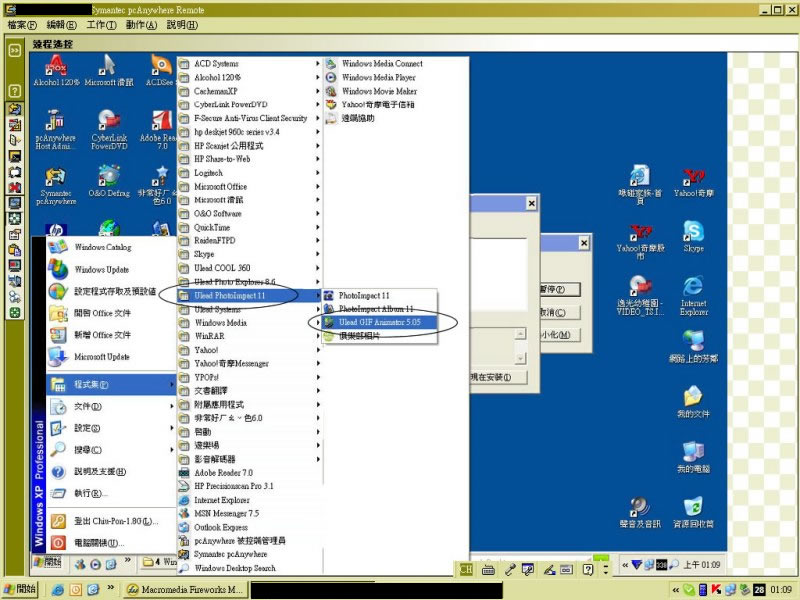Screen dimensions: 800x600
Task: Open the Alcohol 120% desktop shortcut icon
Action: coord(56,70)
